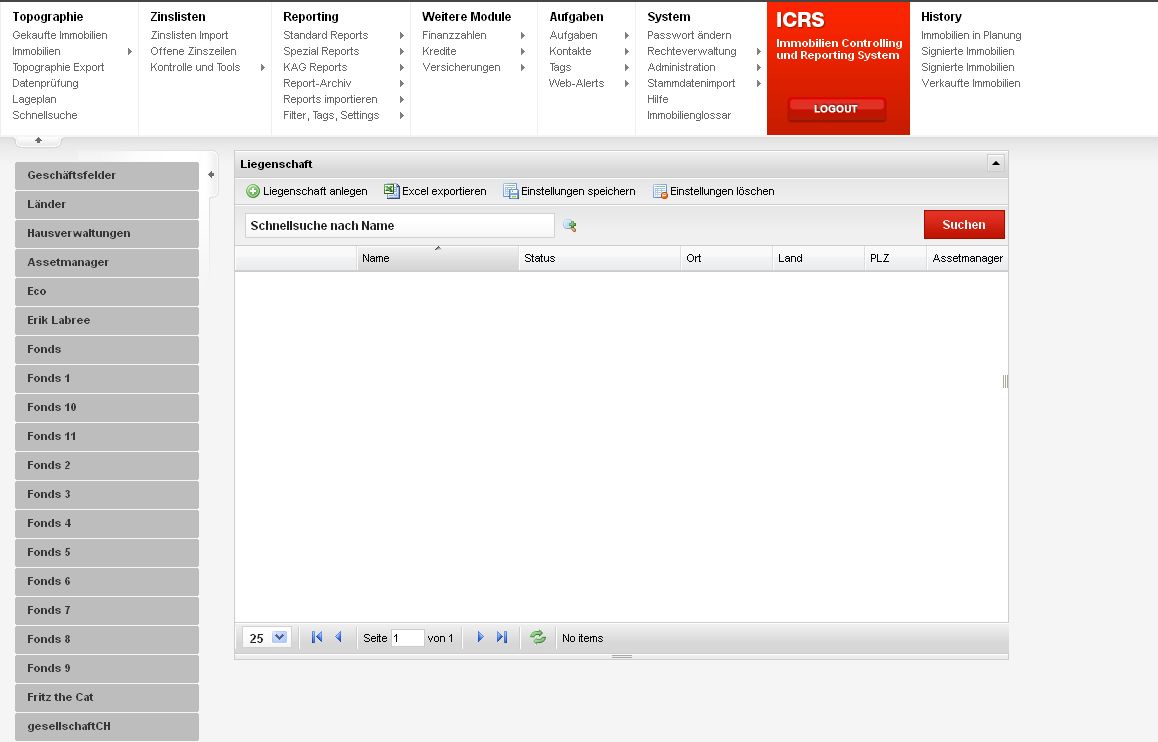Go to the previous page arrow
1158x742 pixels.
point(338,637)
